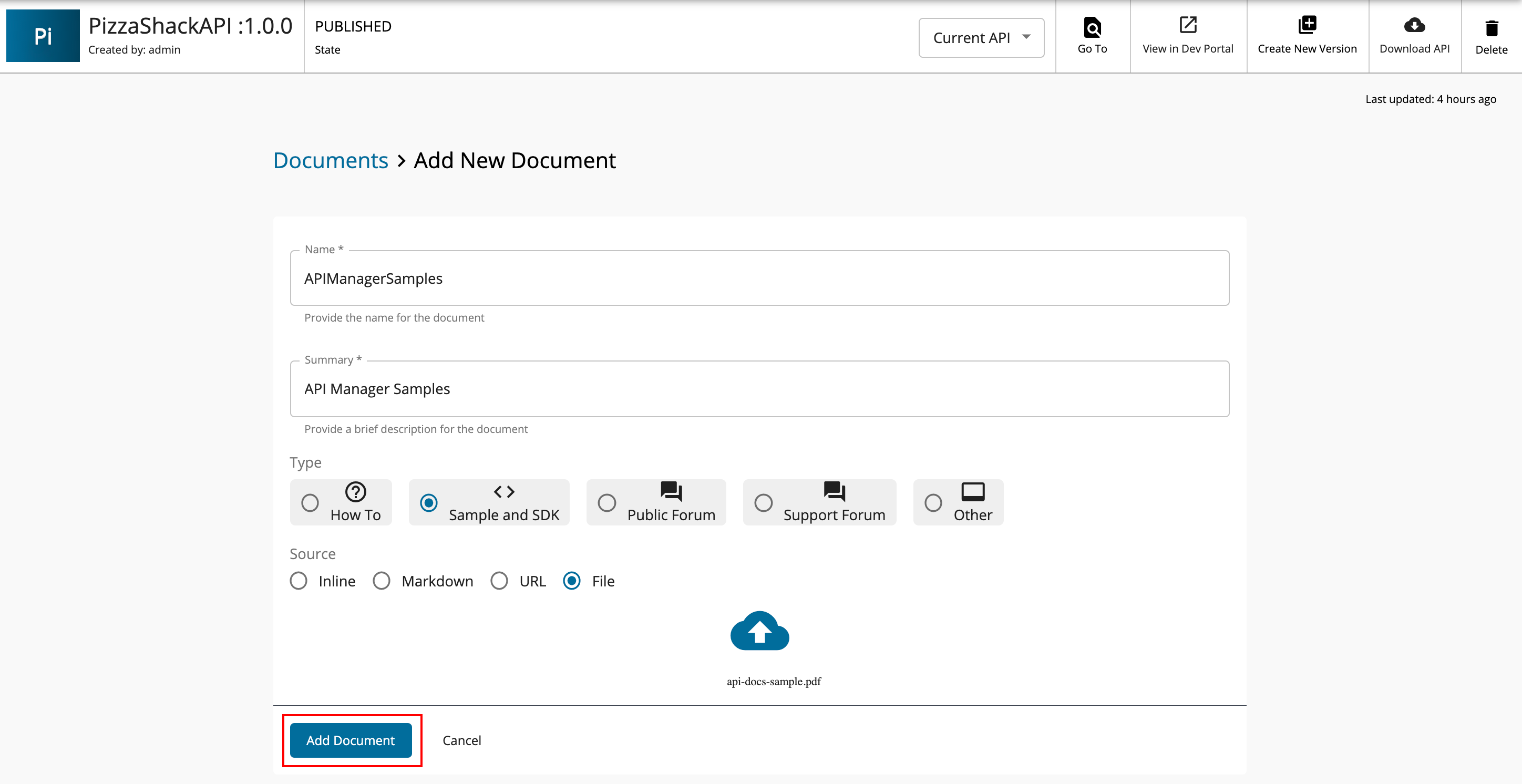Select the How To type radio
The image size is (1522, 784).
310,503
